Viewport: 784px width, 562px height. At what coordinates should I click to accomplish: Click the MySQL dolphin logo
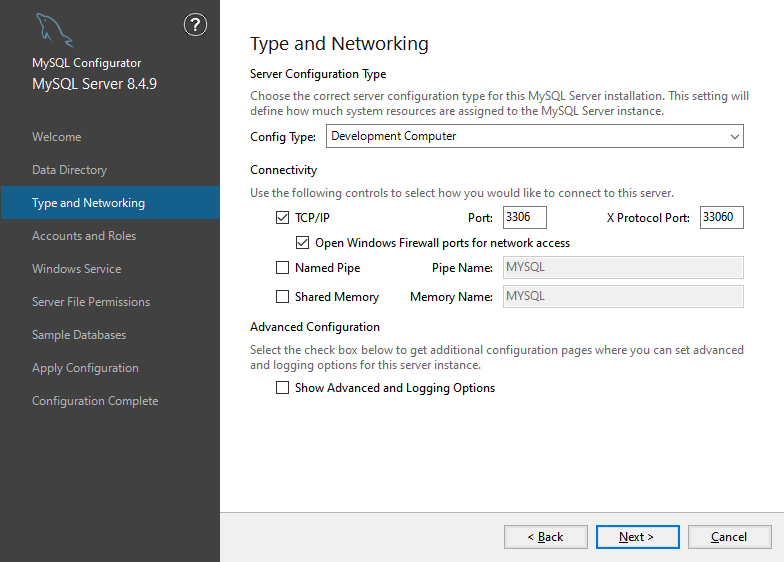[53, 31]
